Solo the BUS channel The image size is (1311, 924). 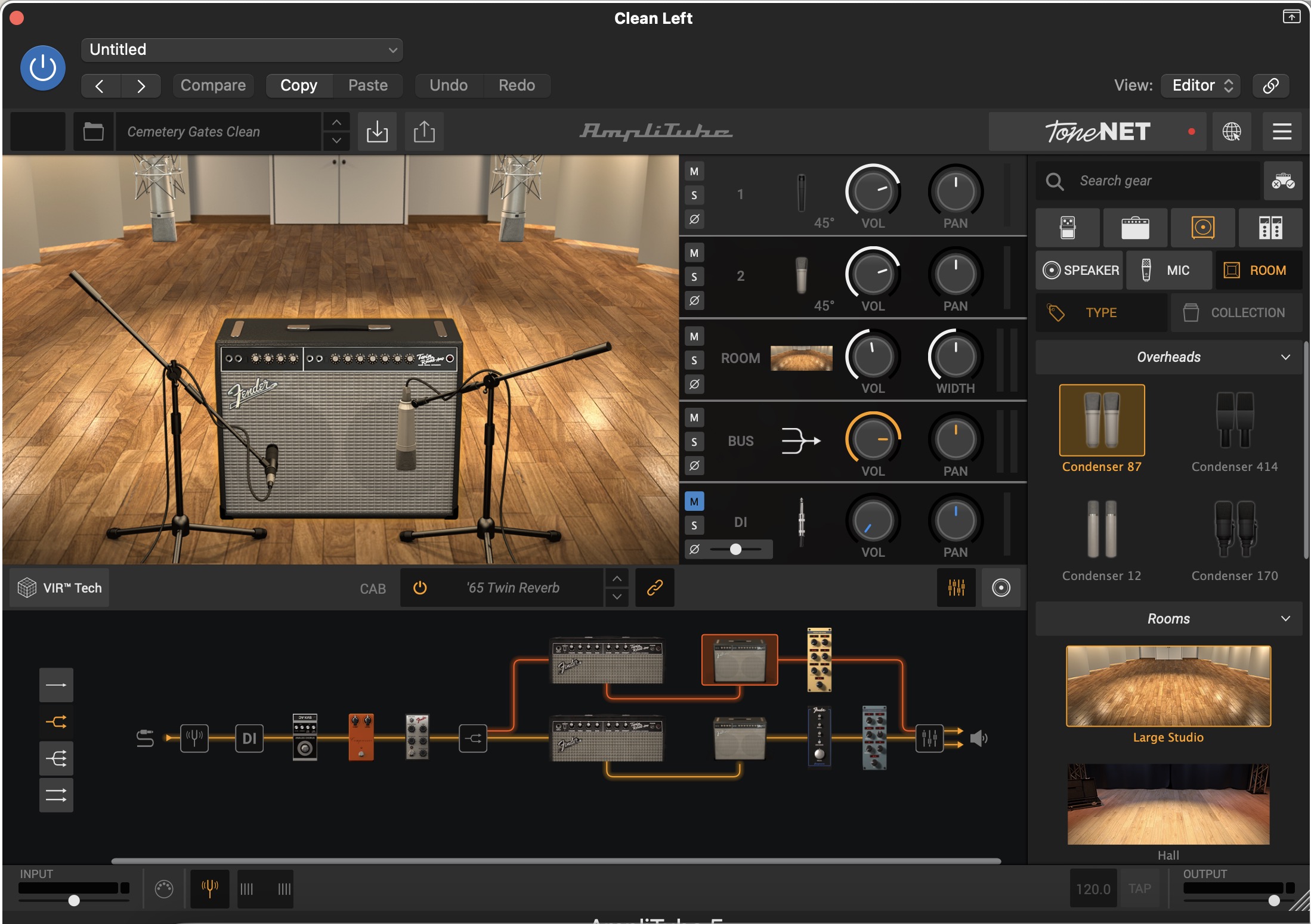click(x=694, y=442)
